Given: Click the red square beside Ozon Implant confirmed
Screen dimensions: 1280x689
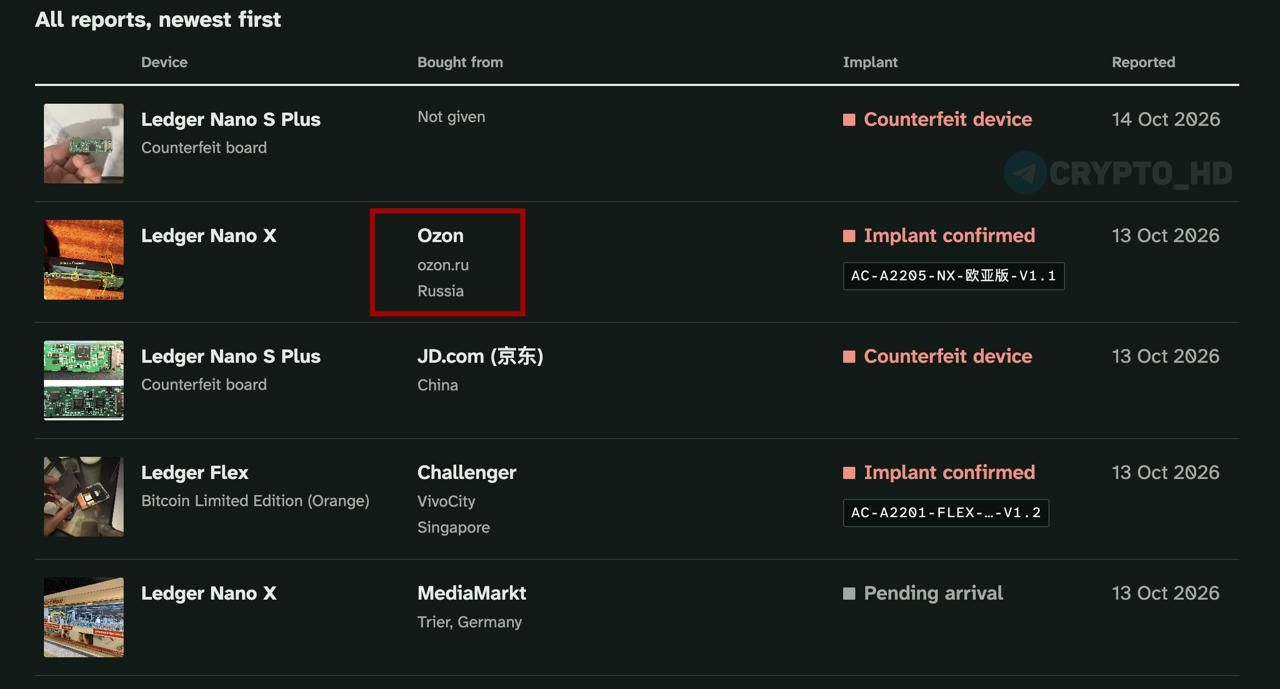Looking at the screenshot, I should click(x=849, y=236).
